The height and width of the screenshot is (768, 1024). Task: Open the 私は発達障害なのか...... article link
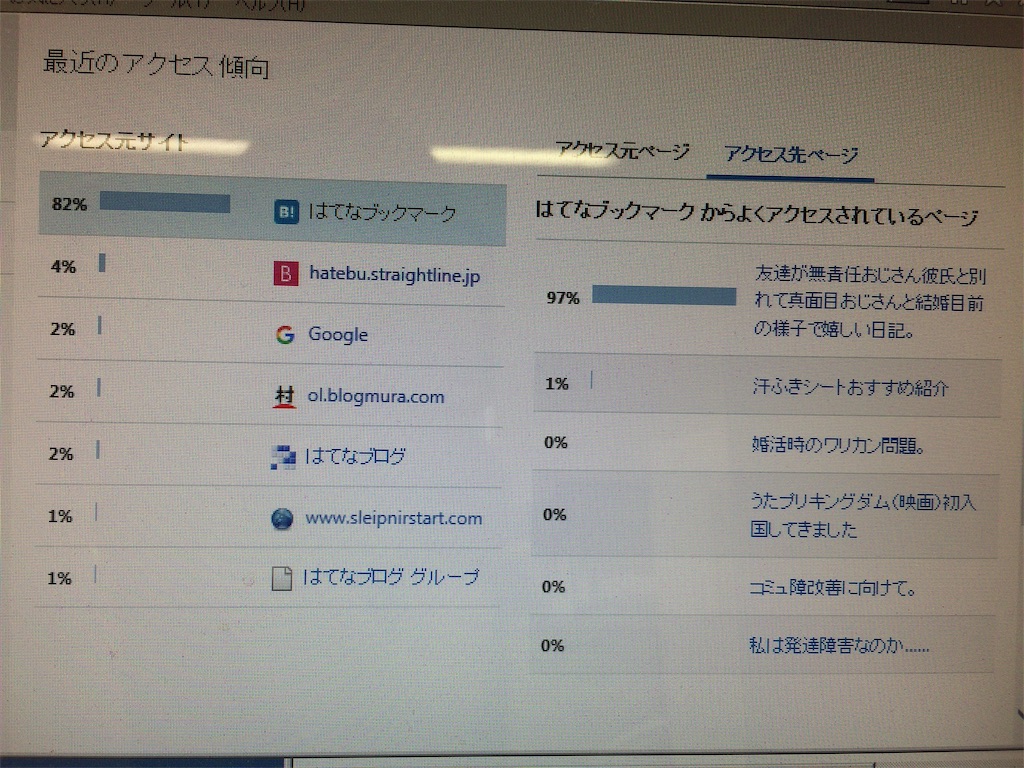point(839,646)
